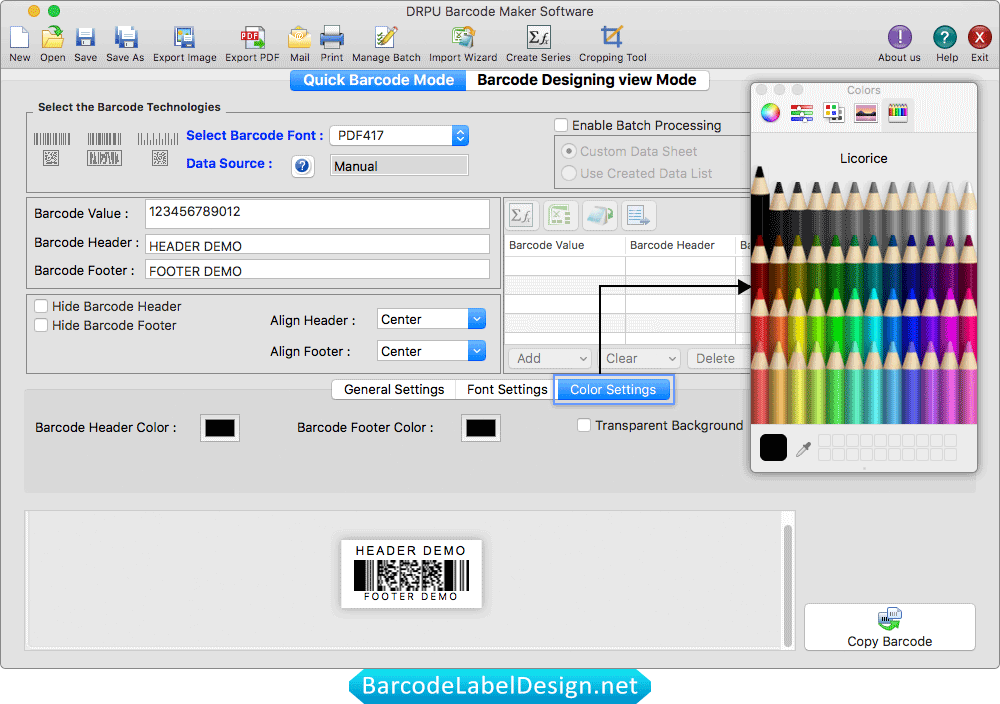Switch to Quick Barcode Mode
The height and width of the screenshot is (704, 1000).
click(x=378, y=80)
